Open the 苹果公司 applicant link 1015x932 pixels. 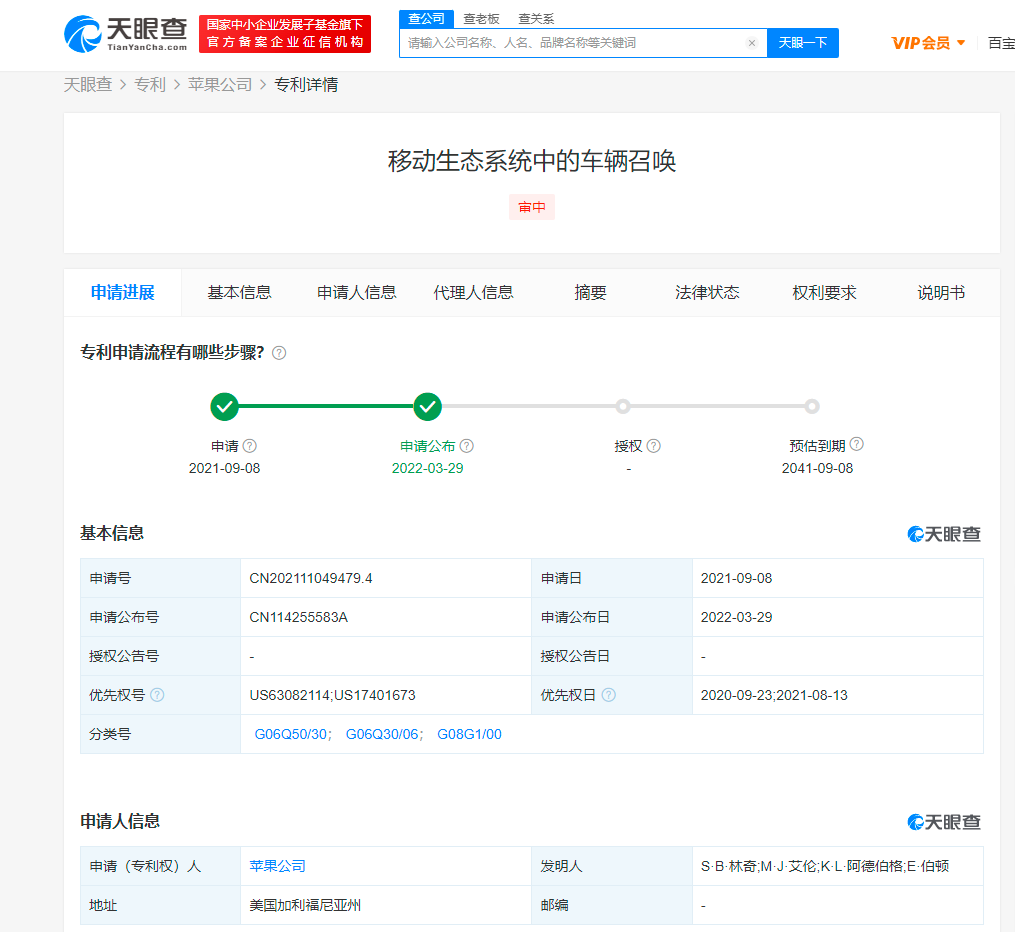278,866
